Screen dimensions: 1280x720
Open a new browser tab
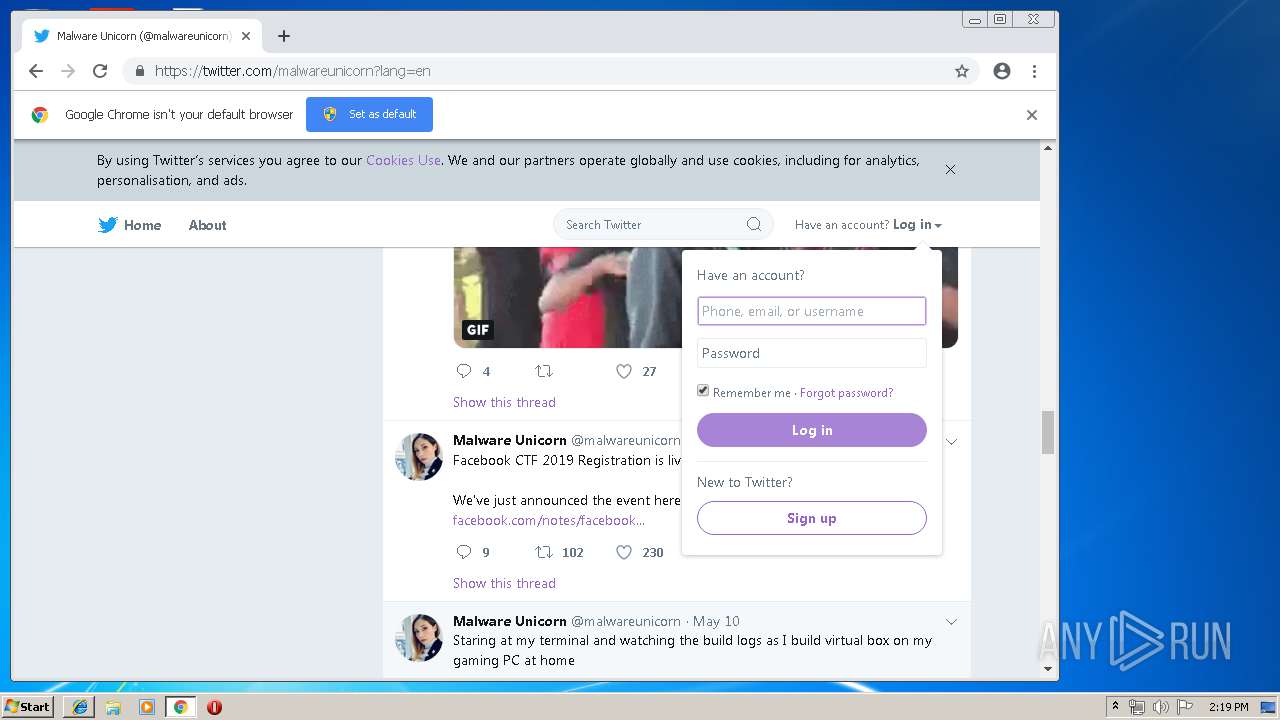coord(284,36)
